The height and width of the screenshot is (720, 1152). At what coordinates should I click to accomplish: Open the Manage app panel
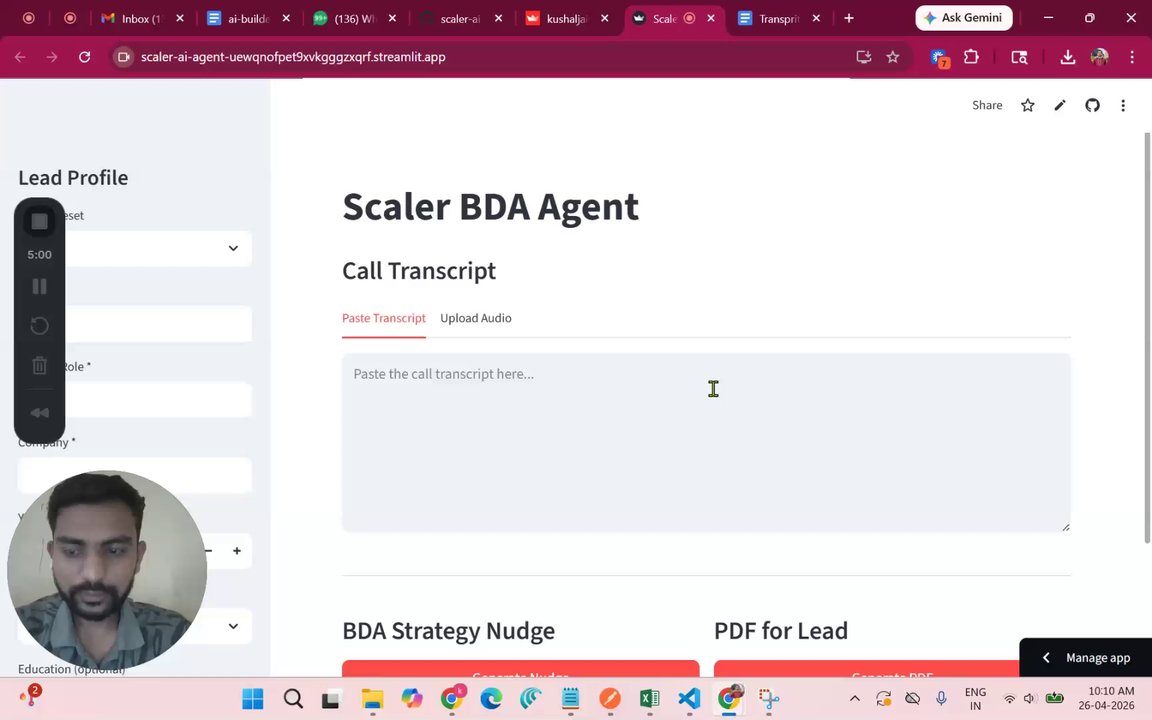(x=1085, y=658)
